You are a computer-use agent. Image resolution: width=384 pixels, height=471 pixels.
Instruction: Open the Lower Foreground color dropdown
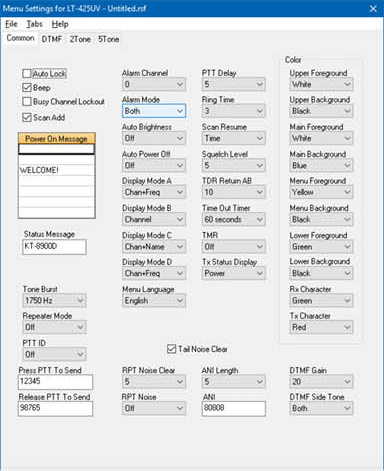(x=321, y=247)
